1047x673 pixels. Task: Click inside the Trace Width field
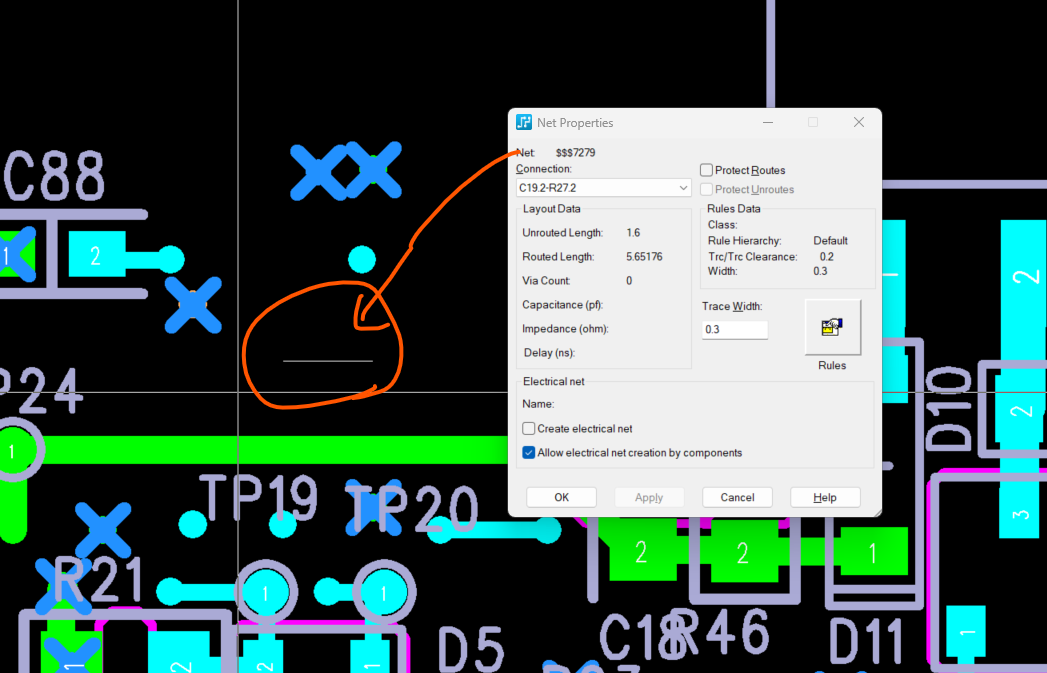[x=735, y=329]
